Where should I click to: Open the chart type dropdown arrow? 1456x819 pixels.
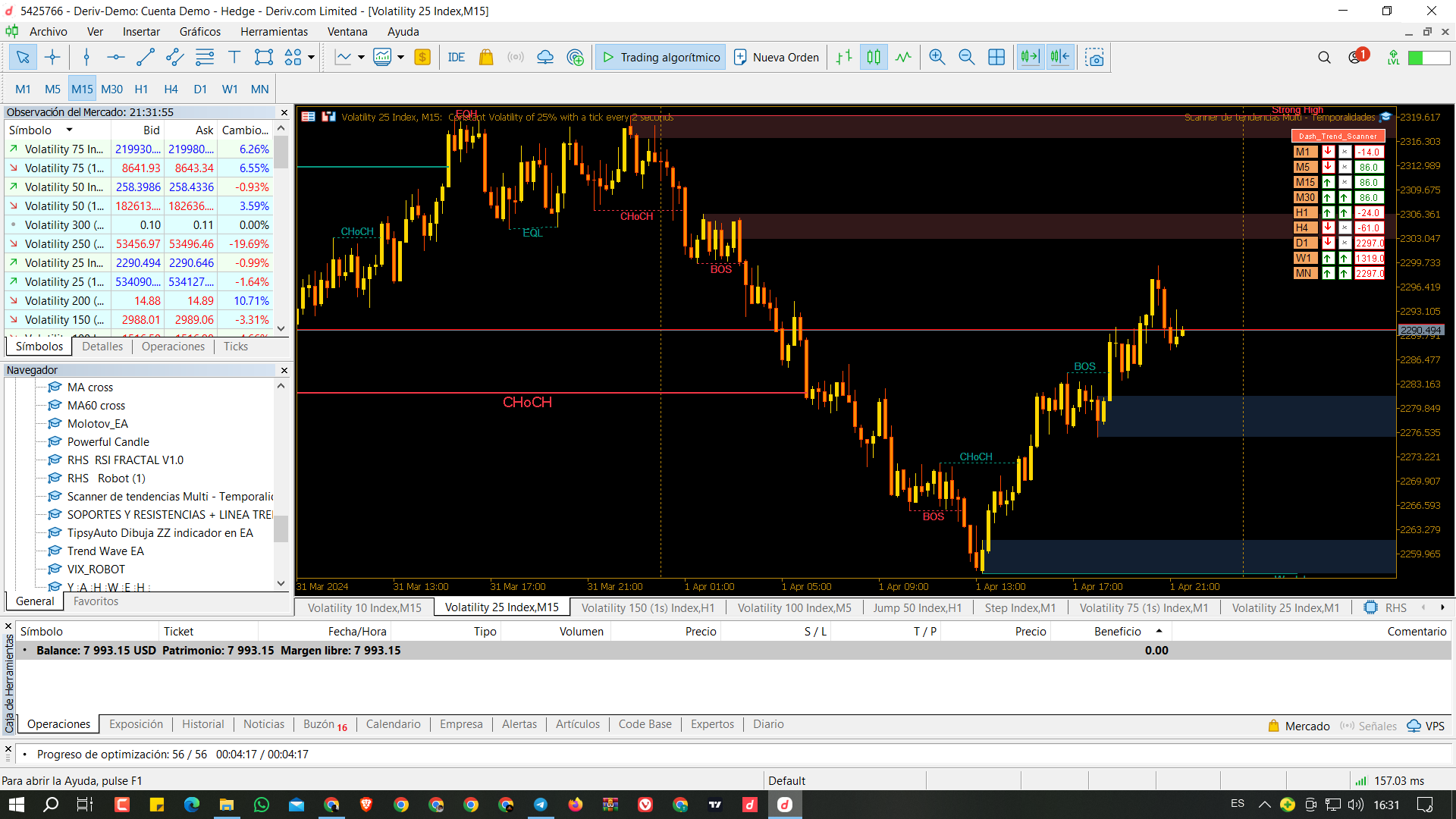(361, 58)
